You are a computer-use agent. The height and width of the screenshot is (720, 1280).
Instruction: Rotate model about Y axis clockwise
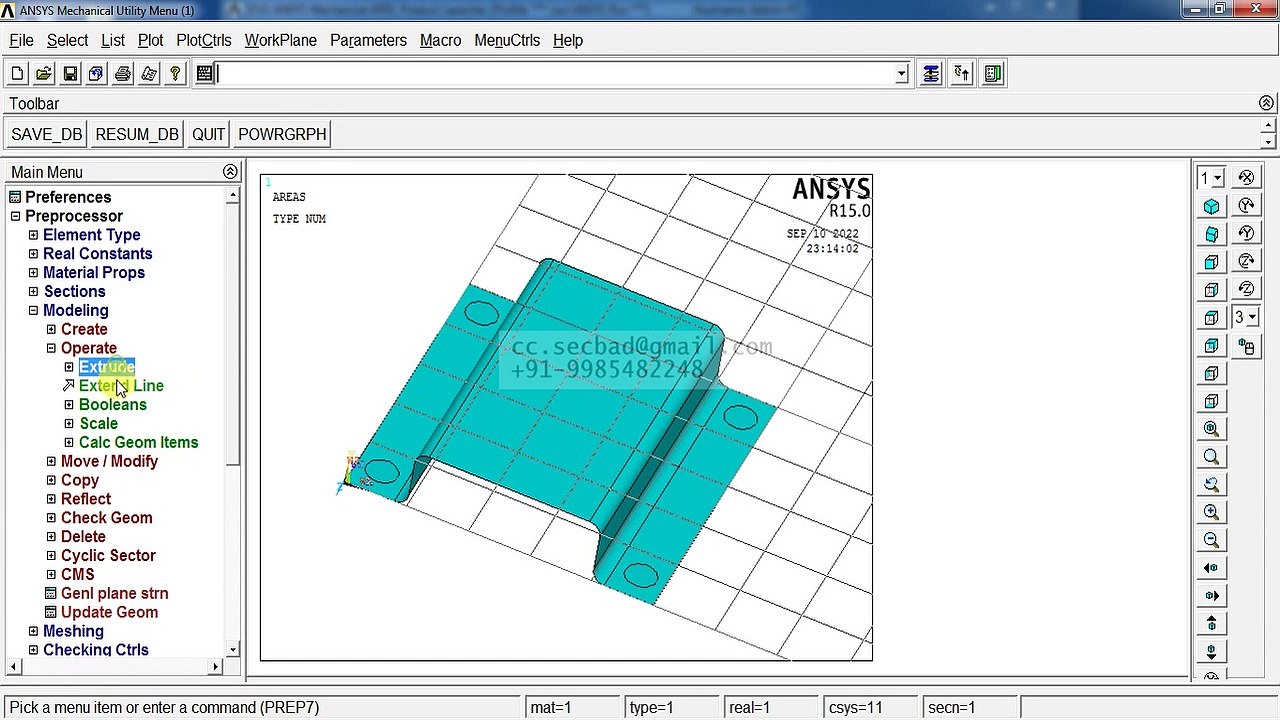tap(1246, 206)
